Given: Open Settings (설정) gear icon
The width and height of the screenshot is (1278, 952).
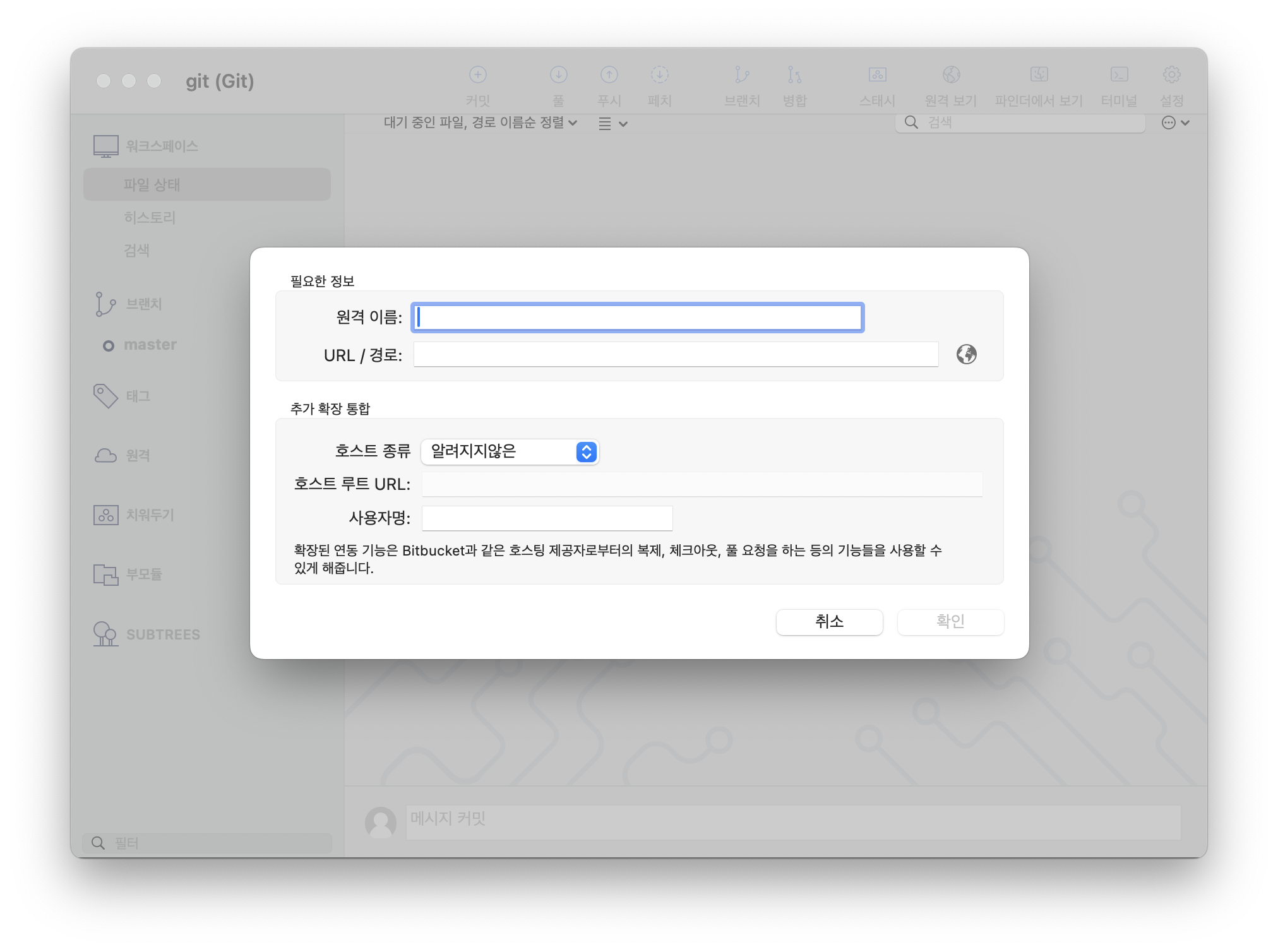Looking at the screenshot, I should click(x=1171, y=75).
